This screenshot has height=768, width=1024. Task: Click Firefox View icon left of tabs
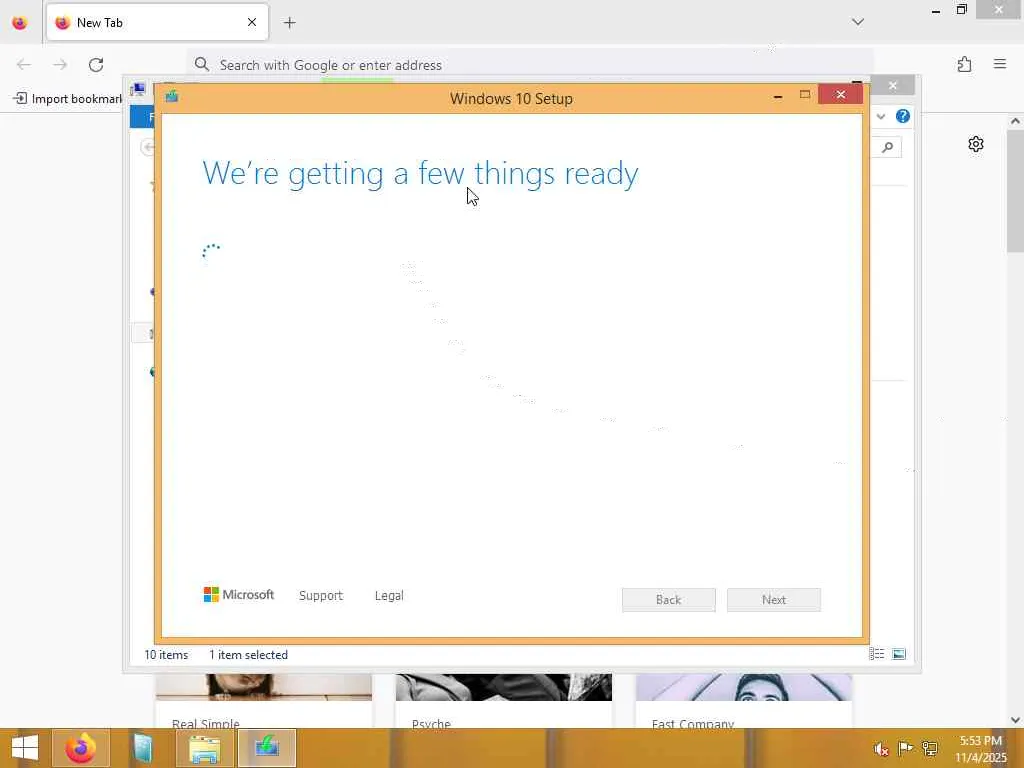(20, 23)
